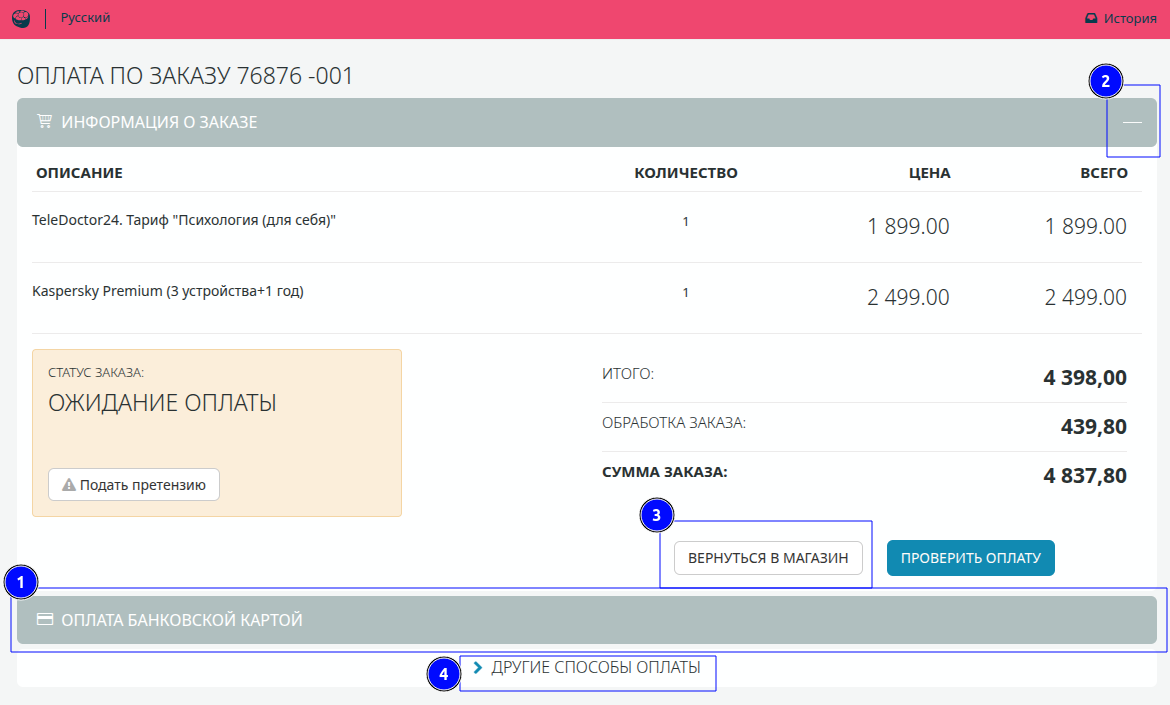Image resolution: width=1170 pixels, height=705 pixels.
Task: Click the site logo icon in the top bar
Action: (x=21, y=19)
